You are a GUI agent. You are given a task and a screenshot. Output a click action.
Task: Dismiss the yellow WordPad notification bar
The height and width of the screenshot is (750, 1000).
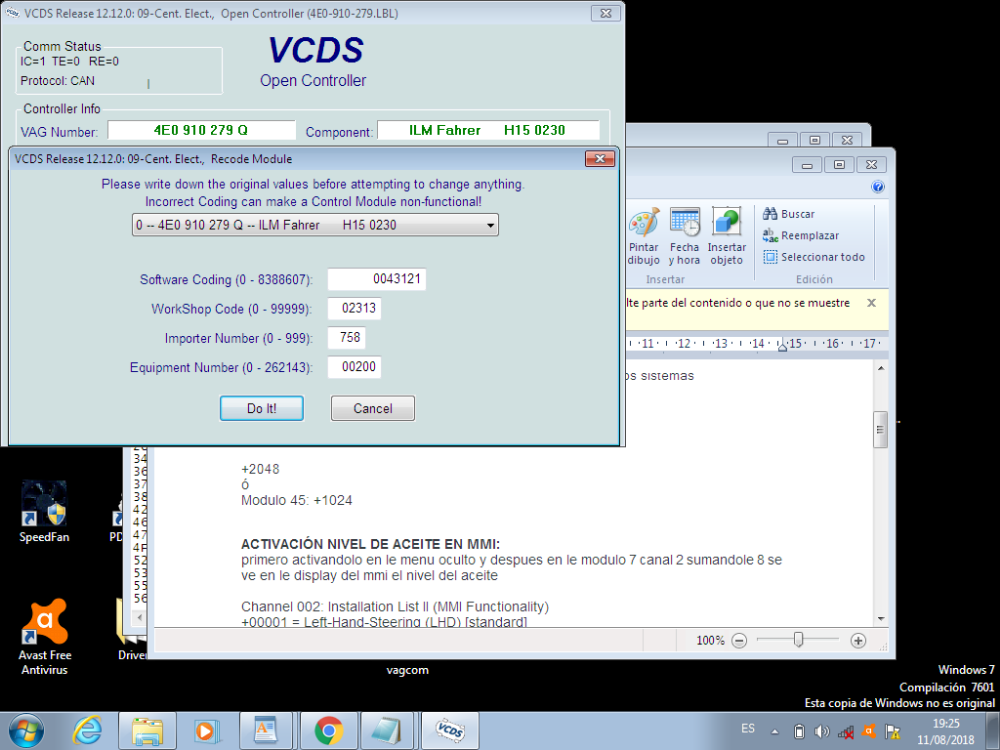pyautogui.click(x=871, y=303)
